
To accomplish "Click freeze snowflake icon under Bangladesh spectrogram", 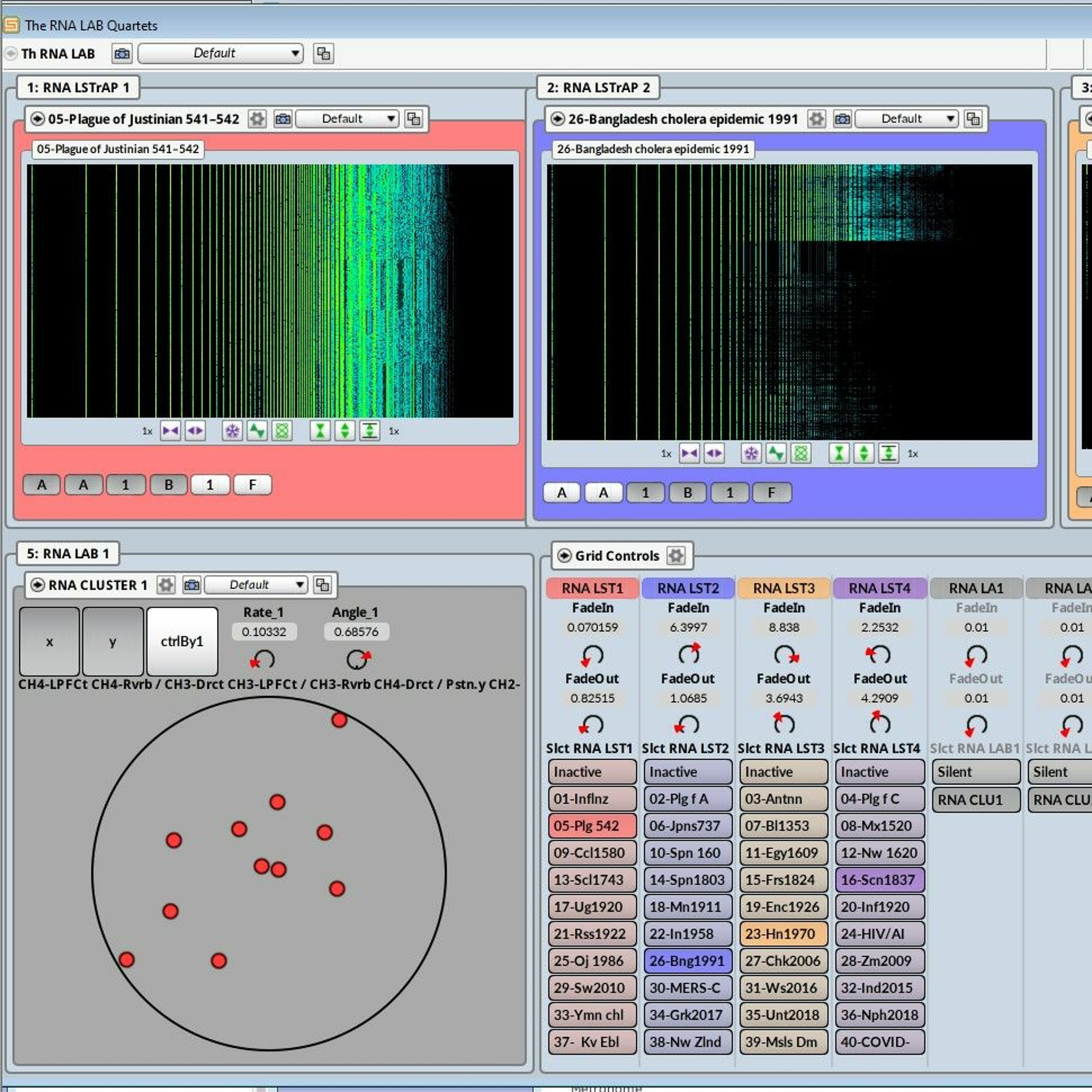I will pos(751,453).
